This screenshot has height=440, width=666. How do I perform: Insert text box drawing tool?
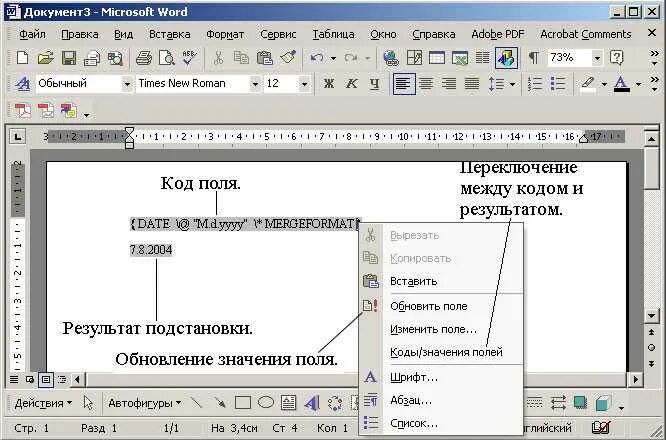point(288,403)
